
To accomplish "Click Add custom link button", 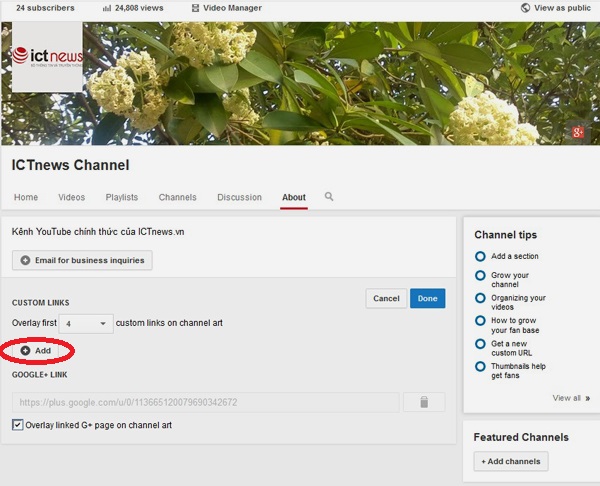I will coord(36,351).
